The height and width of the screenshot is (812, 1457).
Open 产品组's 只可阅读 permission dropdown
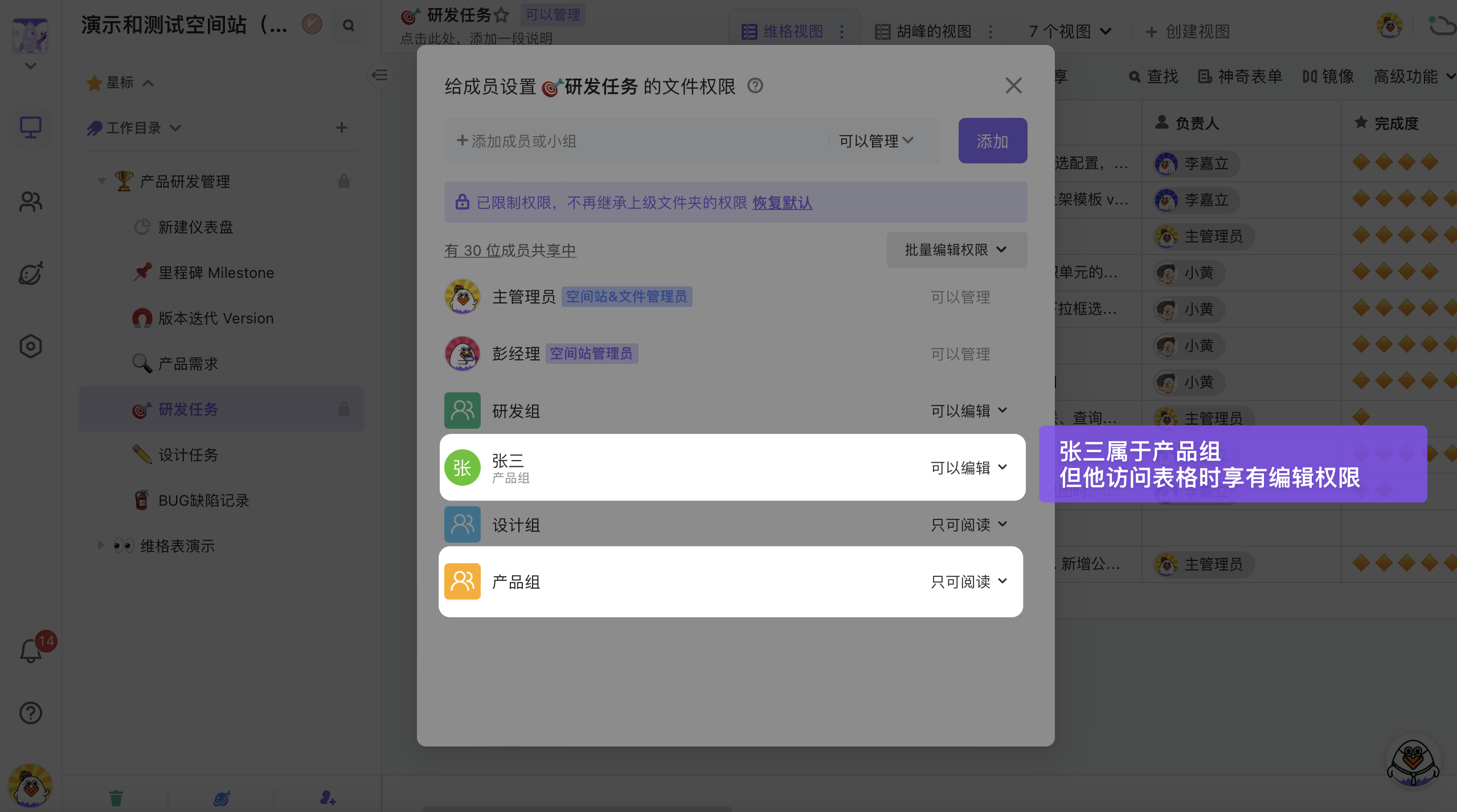point(969,581)
